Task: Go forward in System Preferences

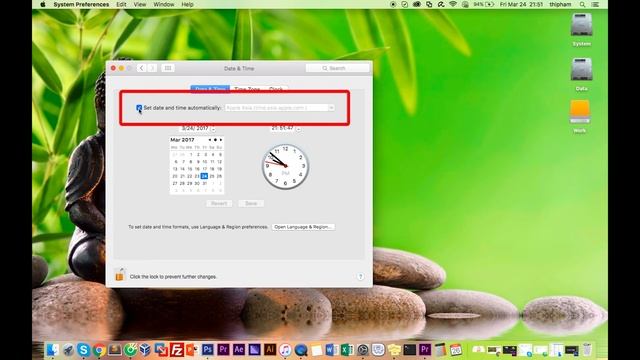Action: (x=152, y=68)
